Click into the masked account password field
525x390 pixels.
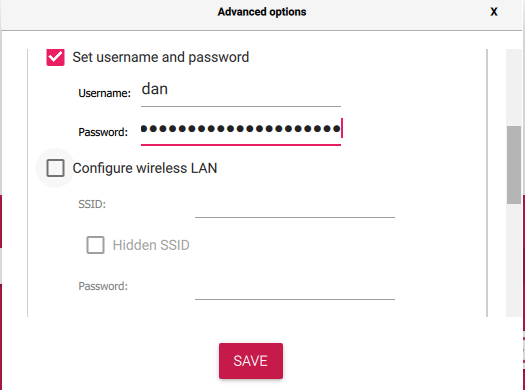click(241, 131)
